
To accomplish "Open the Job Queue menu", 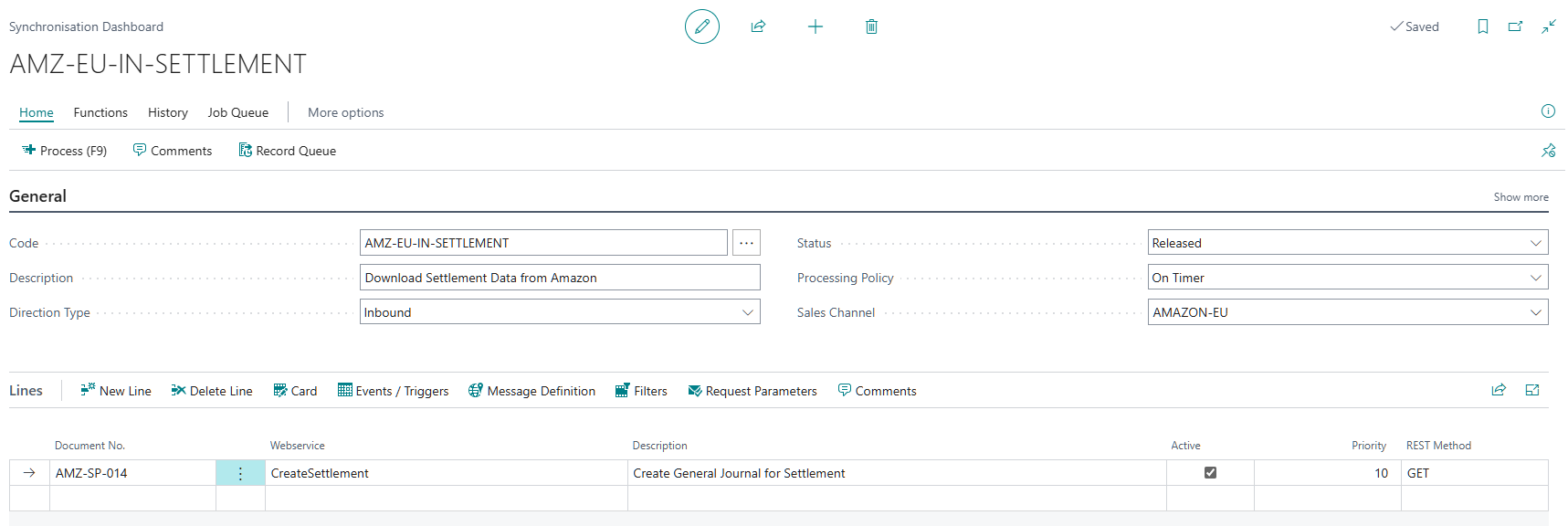I will [x=238, y=112].
